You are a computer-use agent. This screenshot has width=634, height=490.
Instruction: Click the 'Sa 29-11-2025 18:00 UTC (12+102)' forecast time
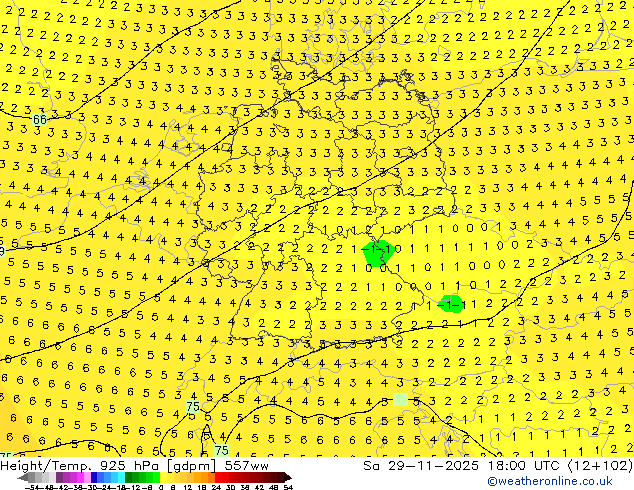(x=498, y=466)
